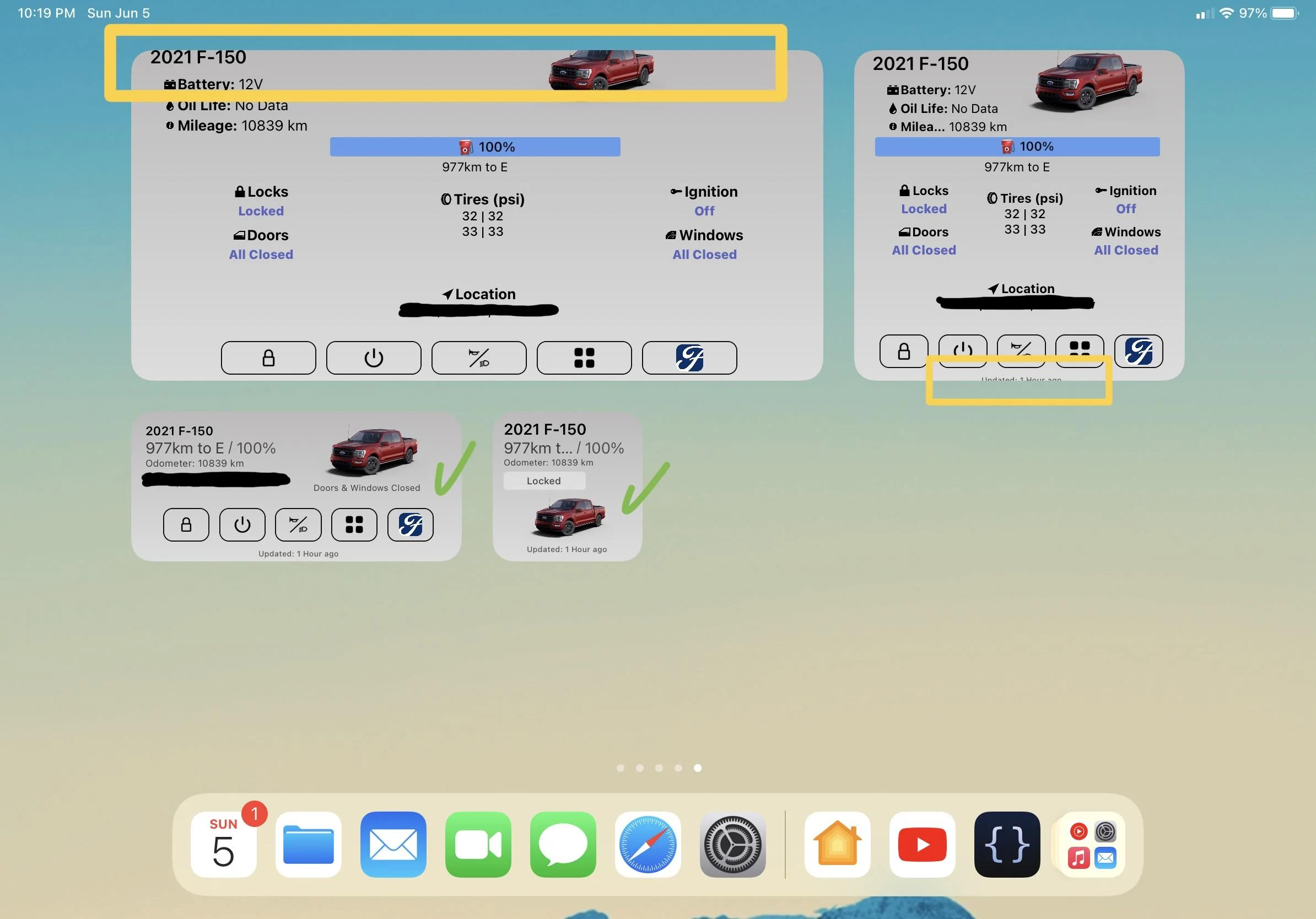Image resolution: width=1316 pixels, height=919 pixels.
Task: Tap the horn-and-lights icon on the right widget
Action: pyautogui.click(x=1021, y=350)
